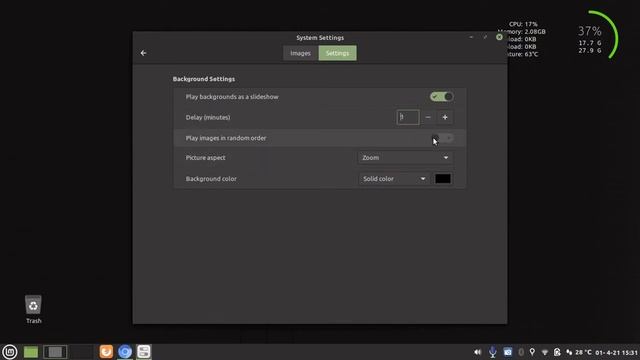This screenshot has width=640, height=360.
Task: Click the green show desktop panel icon
Action: [31, 352]
